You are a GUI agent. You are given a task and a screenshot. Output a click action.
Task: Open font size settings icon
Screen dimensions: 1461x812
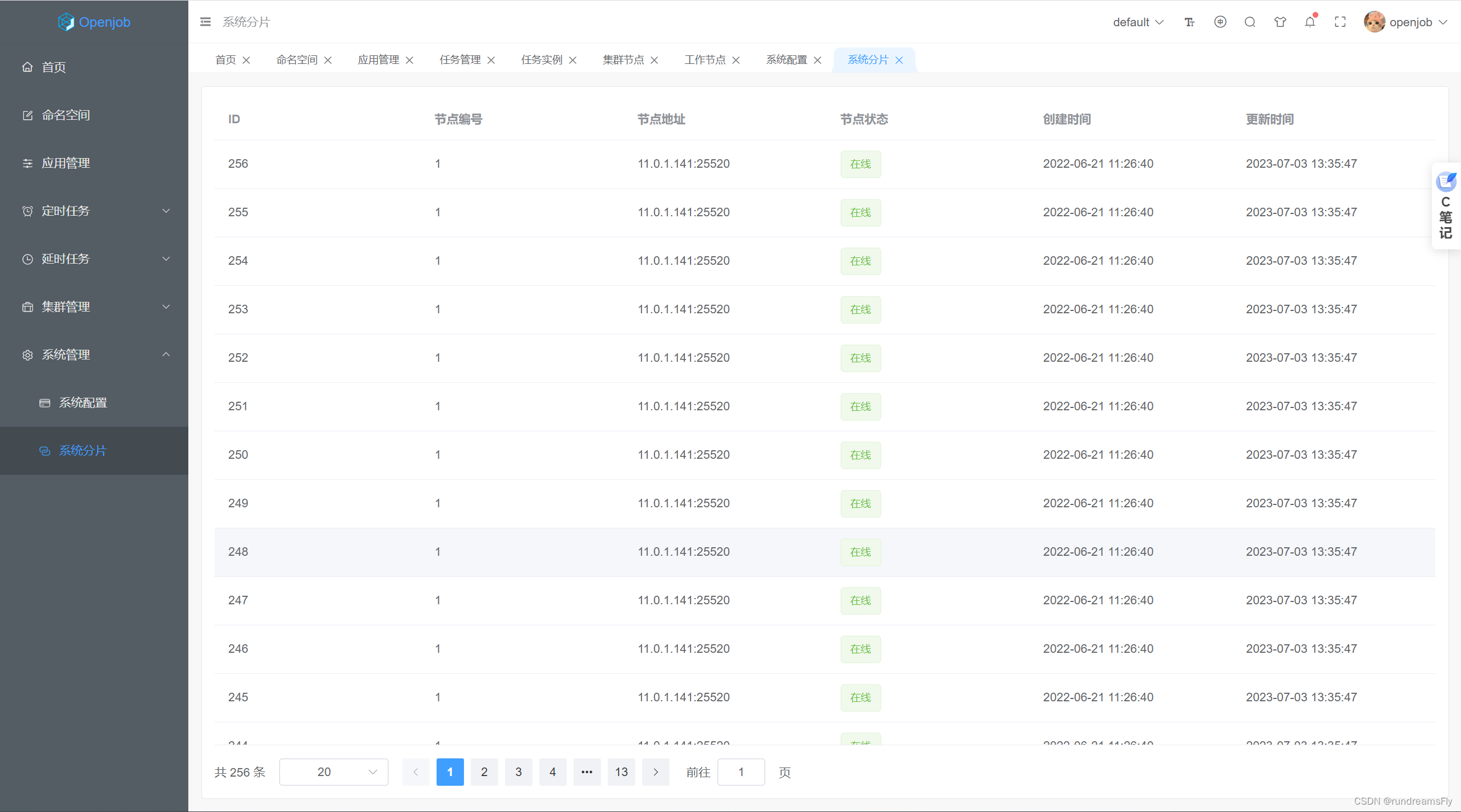tap(1189, 22)
